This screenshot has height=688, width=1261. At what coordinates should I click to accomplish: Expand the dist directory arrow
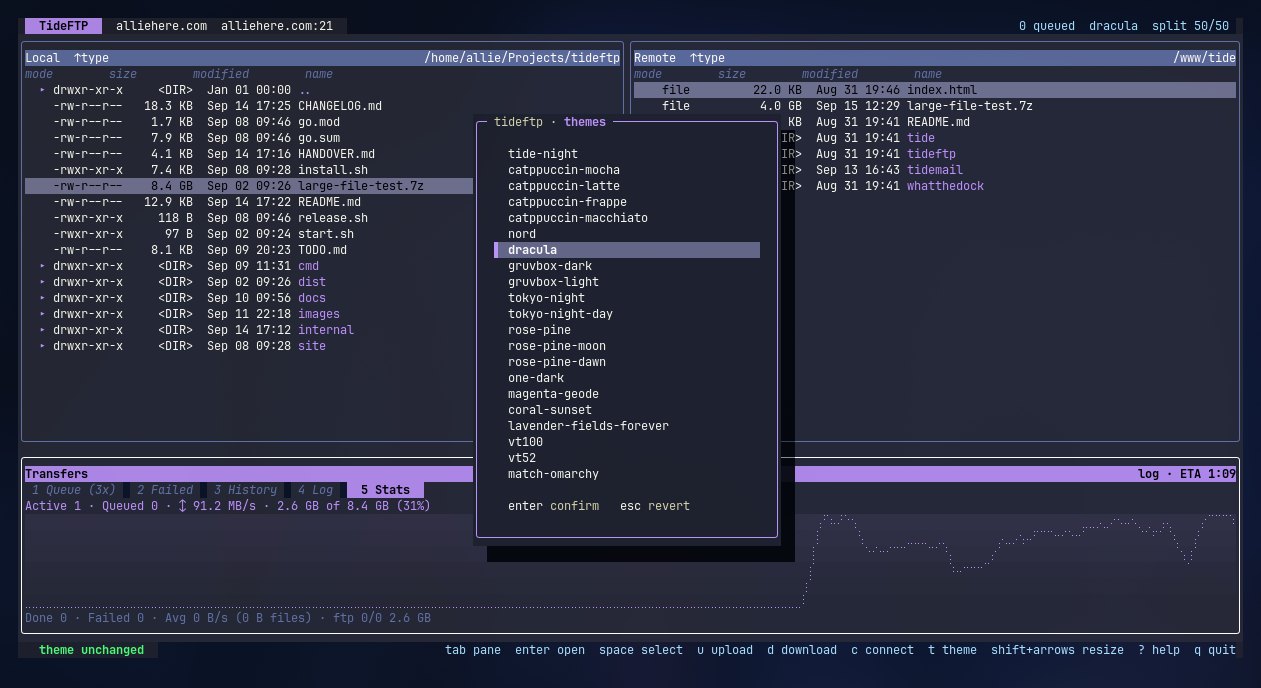point(42,282)
